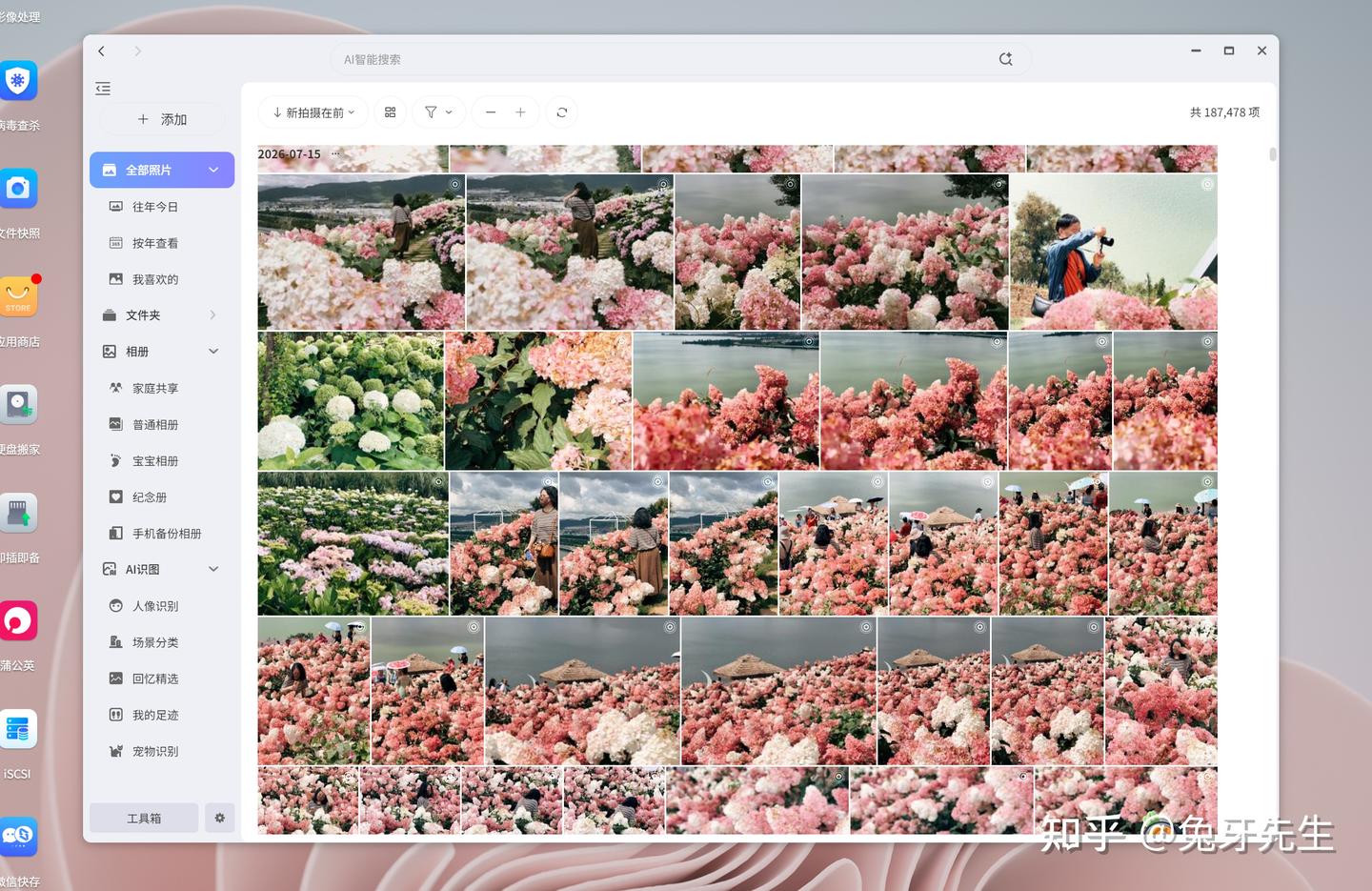The width and height of the screenshot is (1372, 891).
Task: Refresh the photo list
Action: coord(562,112)
